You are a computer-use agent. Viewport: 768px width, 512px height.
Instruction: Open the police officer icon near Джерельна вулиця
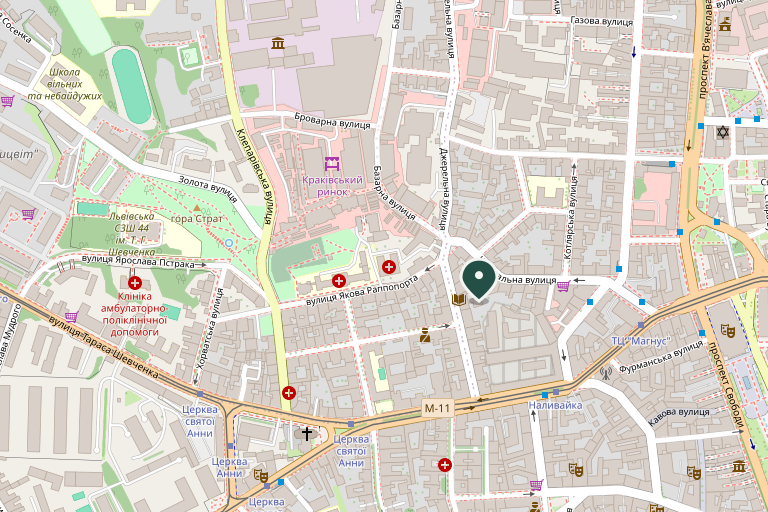[425, 335]
